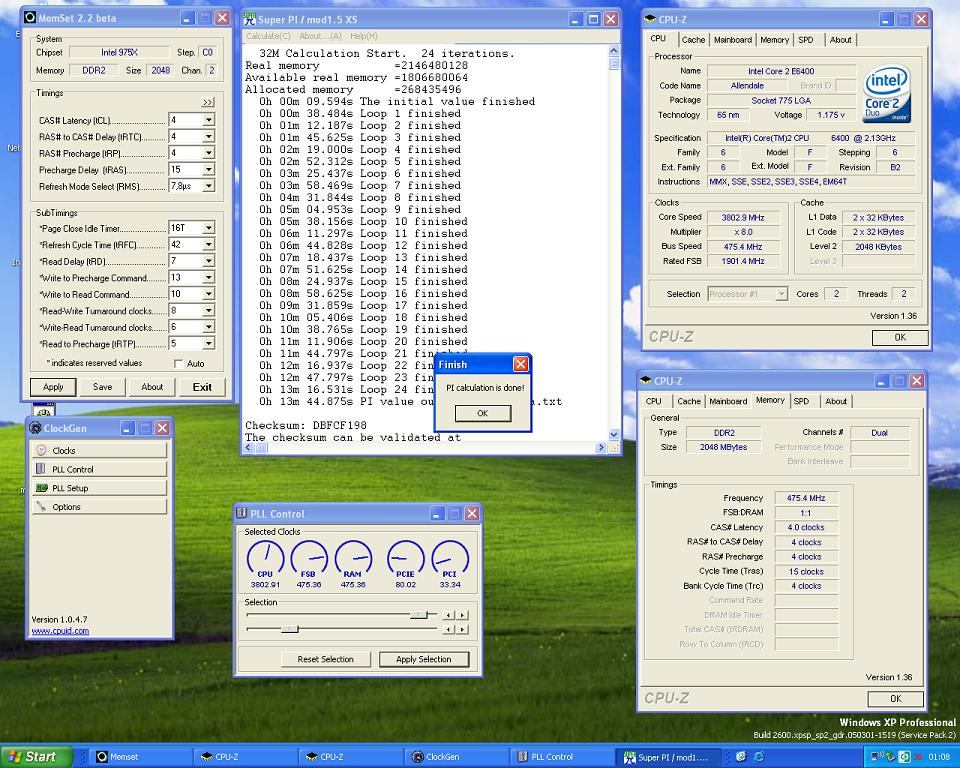The image size is (960, 768).
Task: Click the green square tray icon
Action: point(904,757)
